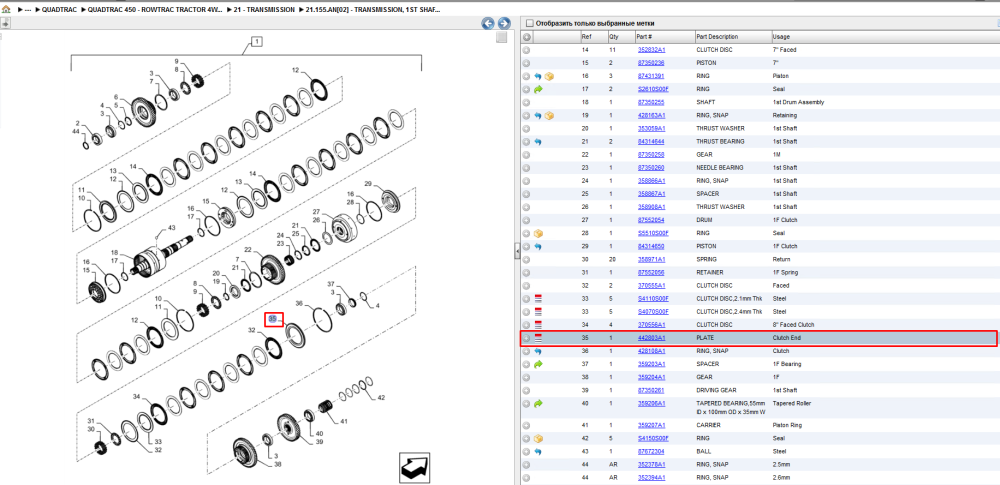Open the 21.155.AN[02] breadcrumb
This screenshot has width=1000, height=485.
[x=372, y=11]
